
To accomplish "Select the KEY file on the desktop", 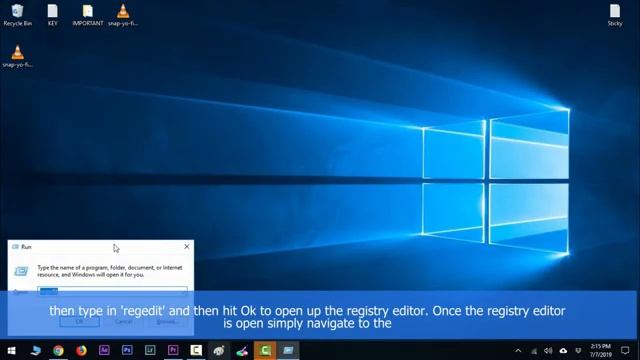I will pos(53,15).
